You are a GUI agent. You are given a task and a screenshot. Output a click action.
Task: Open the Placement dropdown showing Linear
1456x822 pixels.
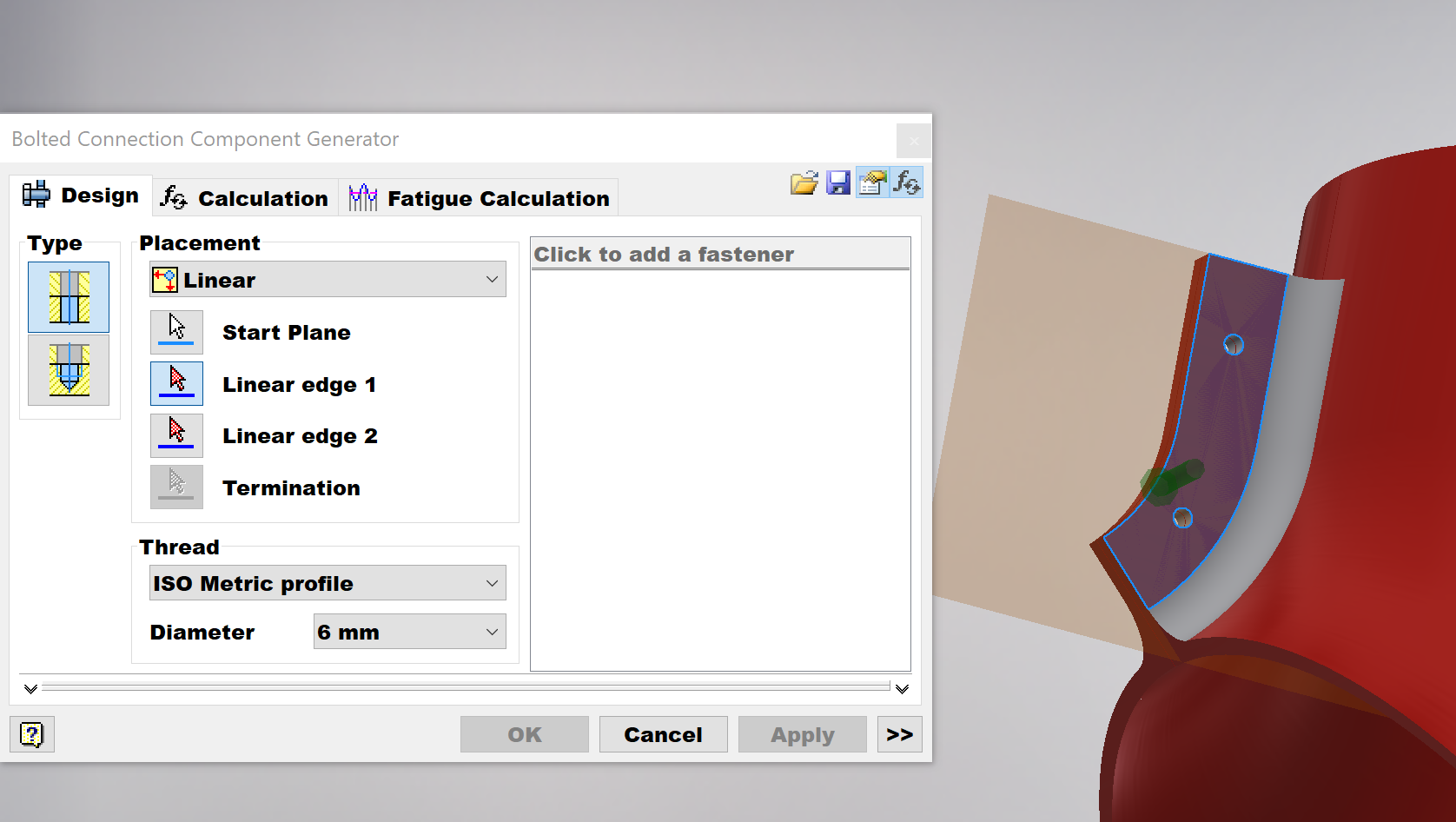(327, 279)
